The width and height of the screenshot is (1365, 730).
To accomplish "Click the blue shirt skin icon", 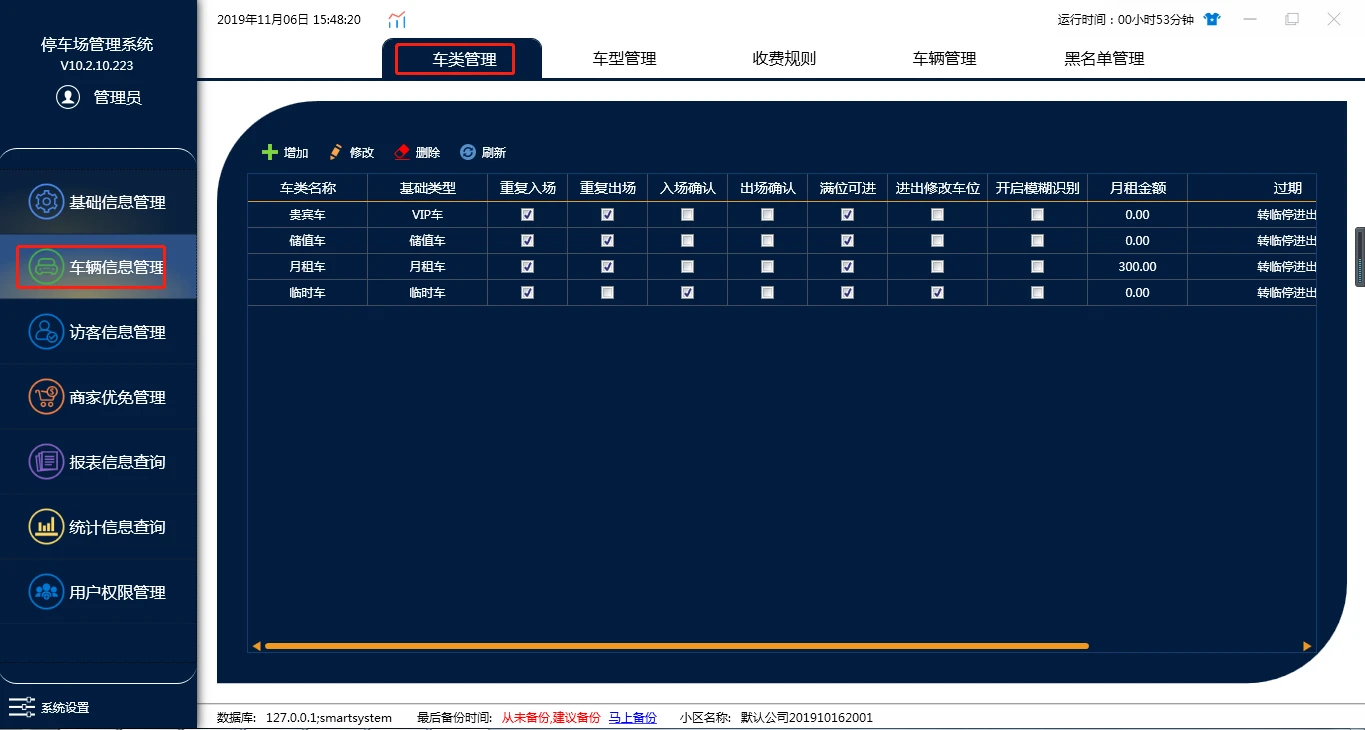I will (x=1212, y=19).
